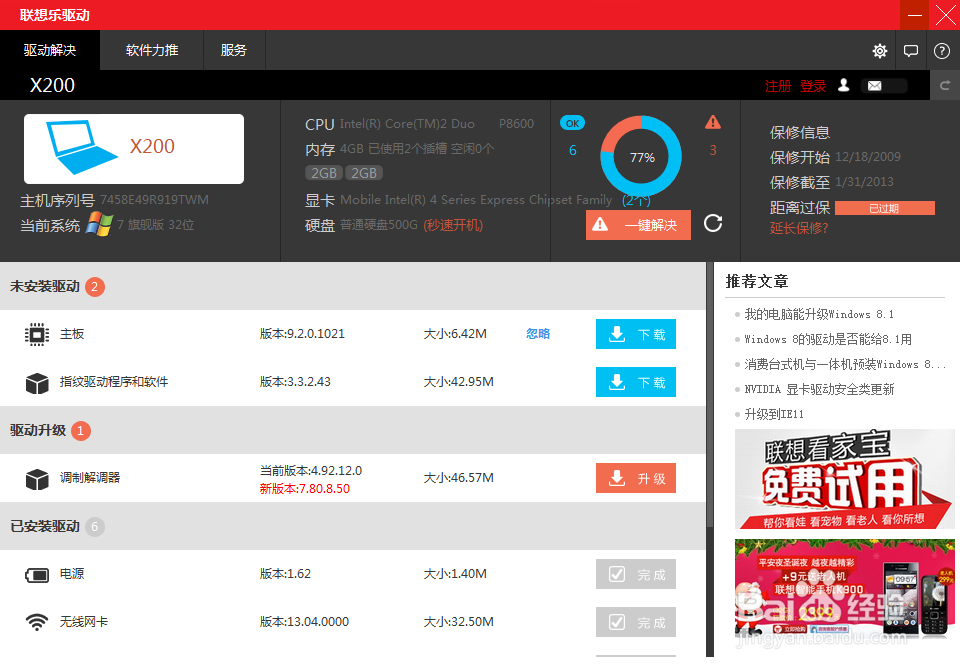
Task: Open the settings gear icon
Action: pos(879,50)
